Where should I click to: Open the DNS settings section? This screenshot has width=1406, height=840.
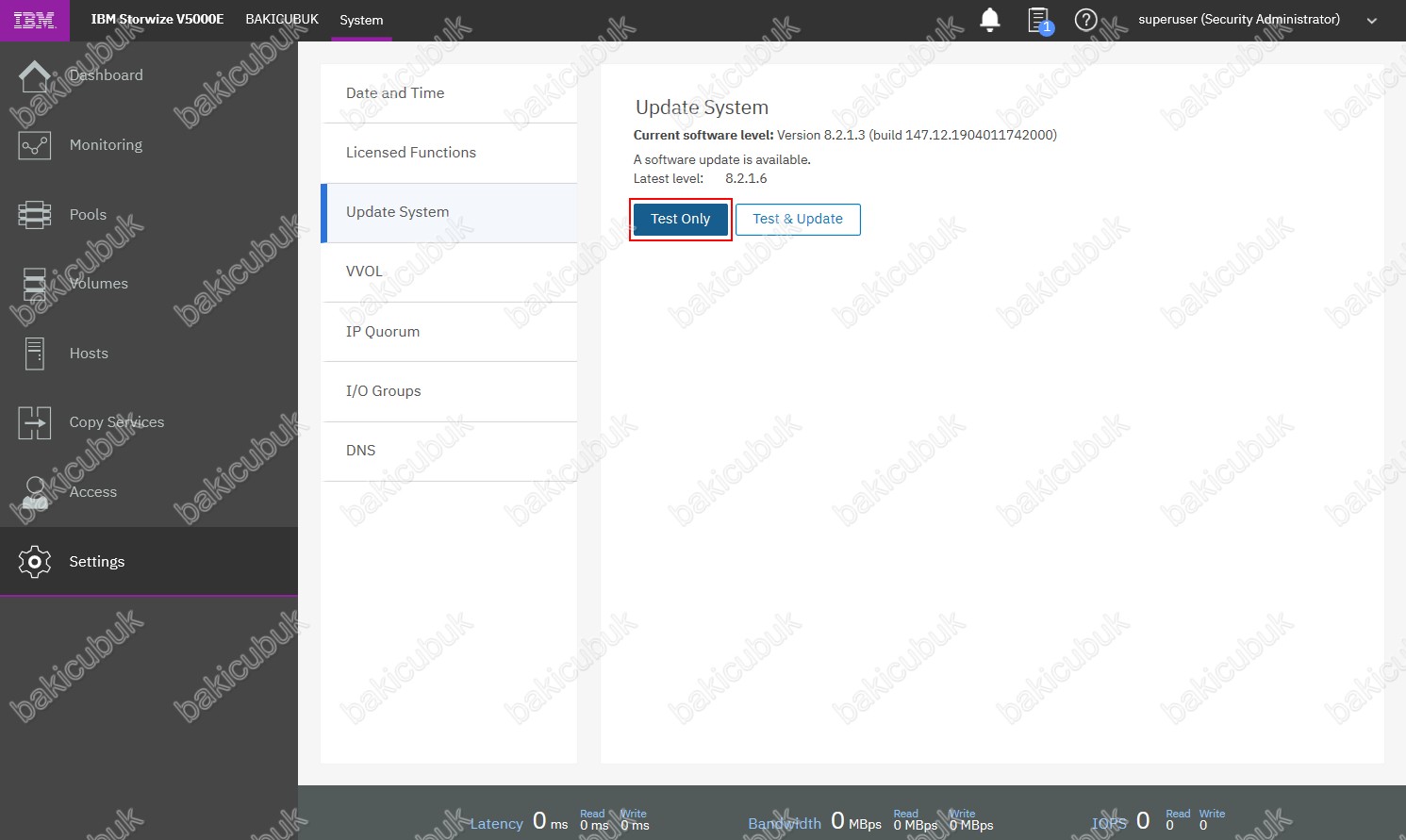[x=449, y=451]
